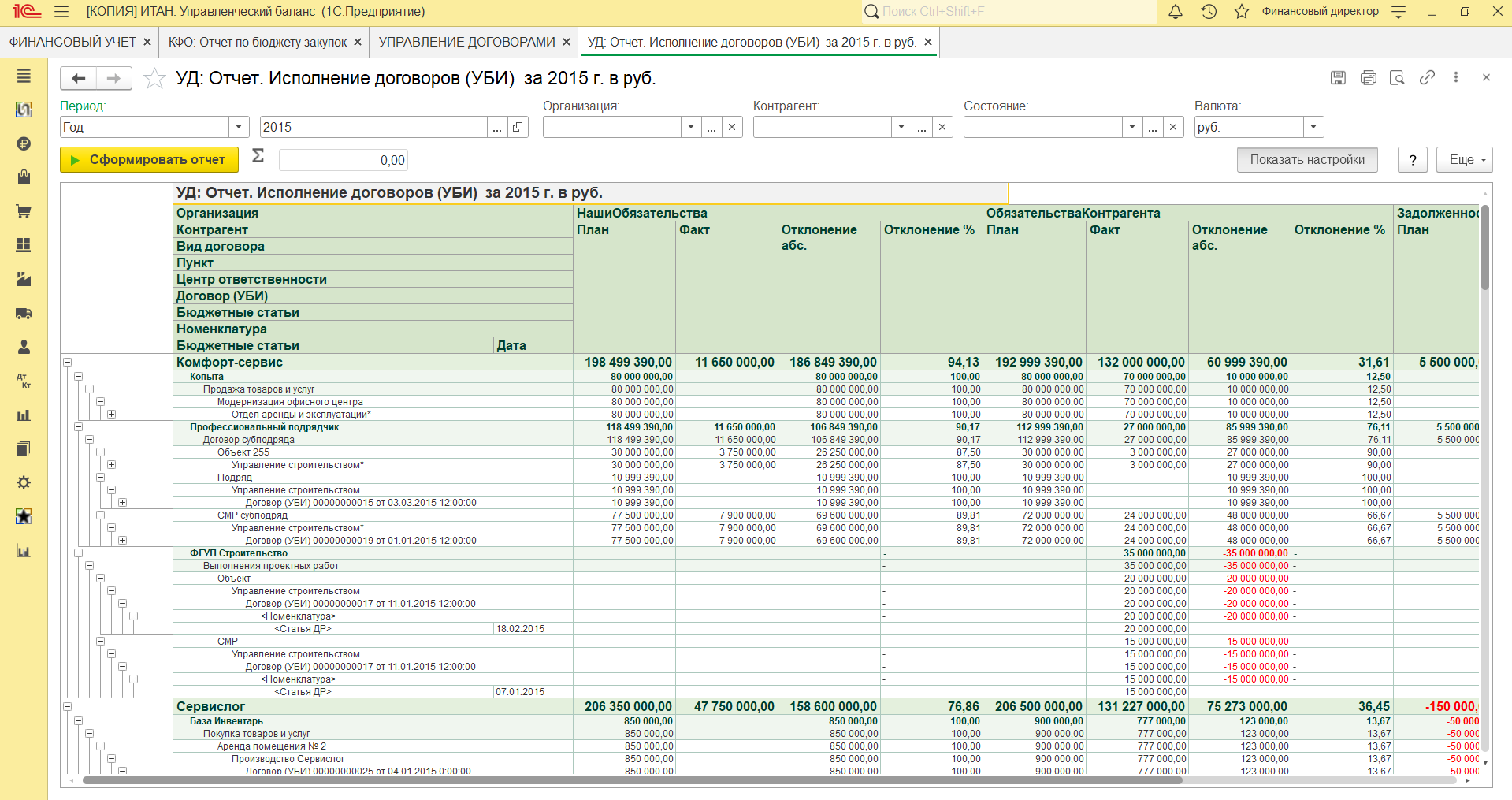Collapse the Комфорт-сервис tree group
1512x800 pixels.
tap(68, 363)
